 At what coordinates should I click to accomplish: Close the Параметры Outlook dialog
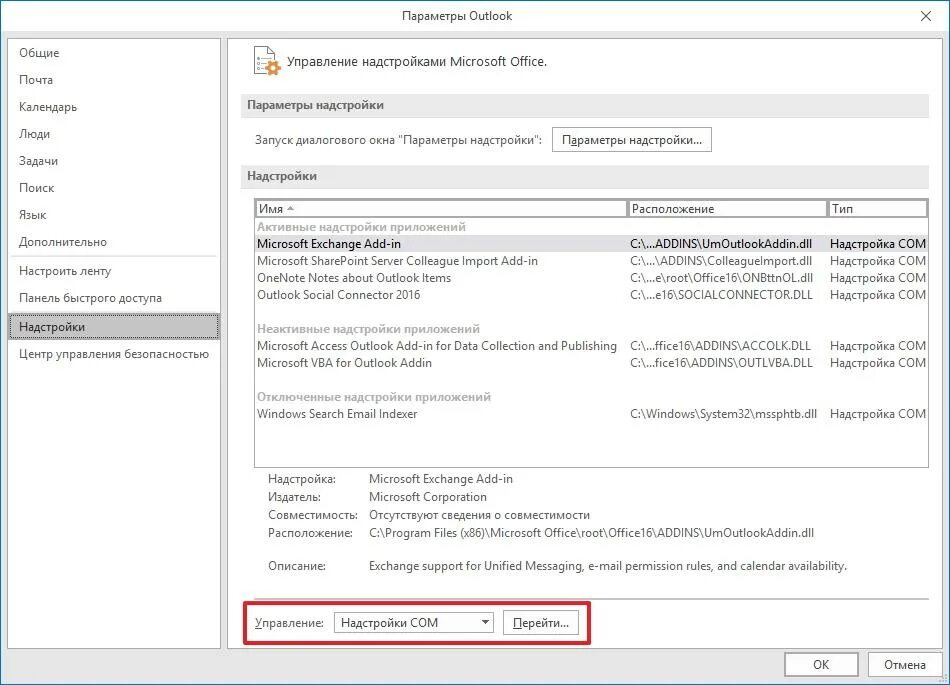tap(926, 16)
